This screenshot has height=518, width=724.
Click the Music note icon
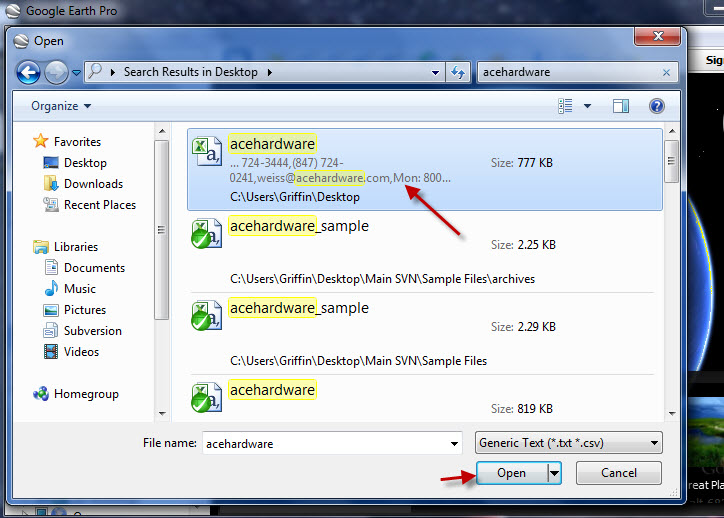coord(51,288)
